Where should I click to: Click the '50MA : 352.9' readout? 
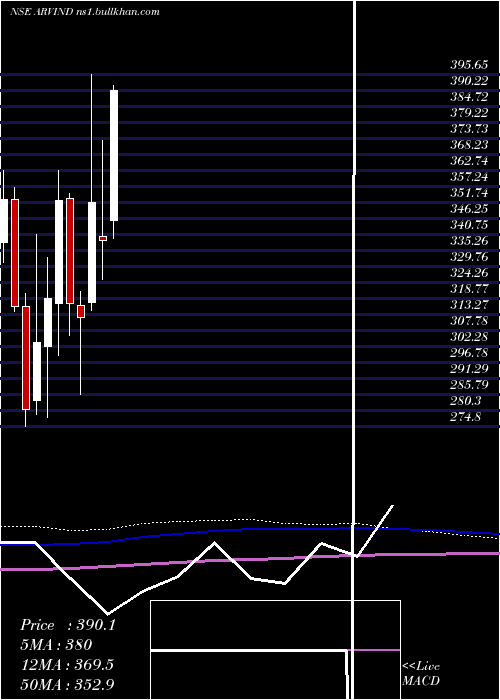coord(67,684)
